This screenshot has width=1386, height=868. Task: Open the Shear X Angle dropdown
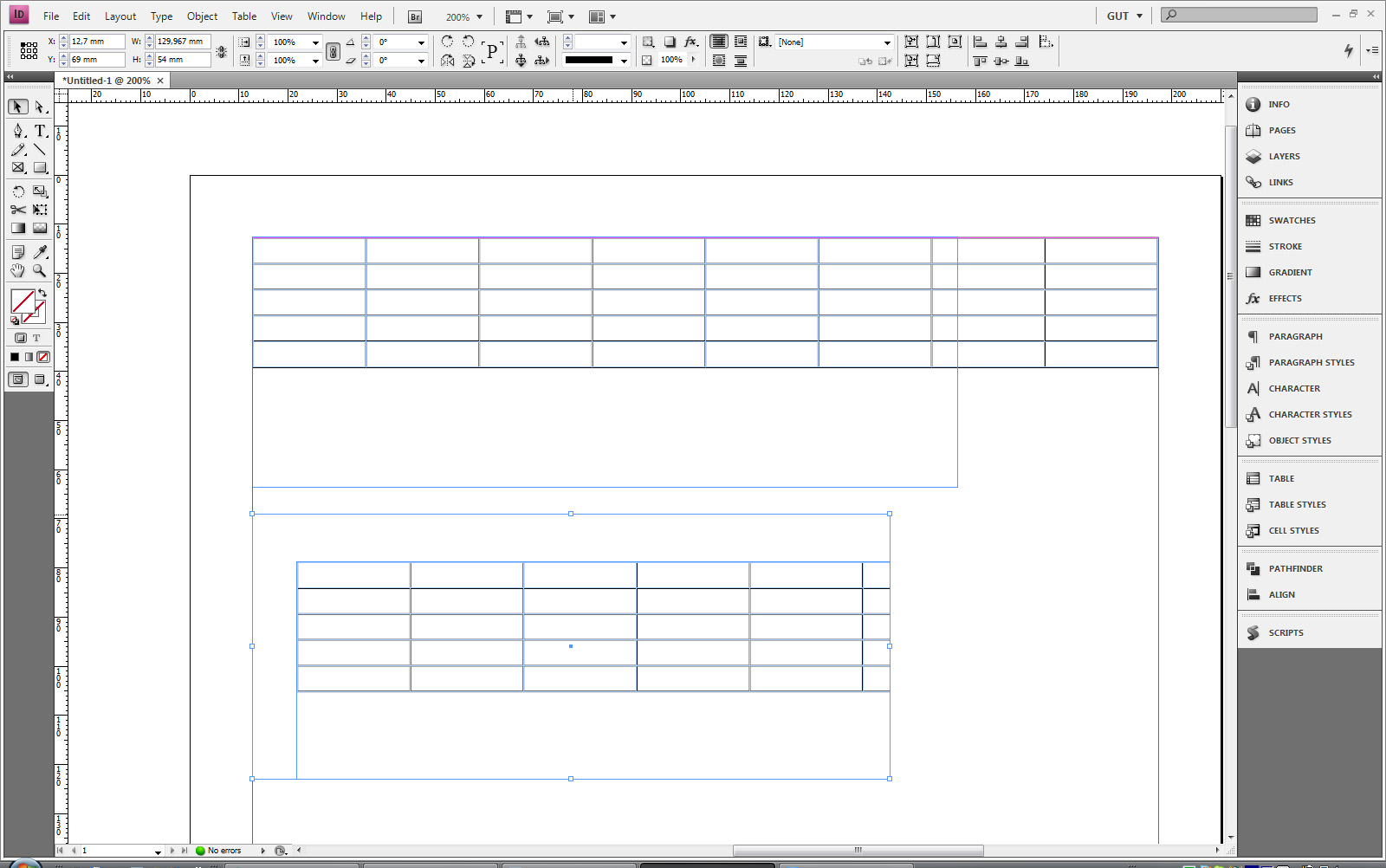[422, 61]
